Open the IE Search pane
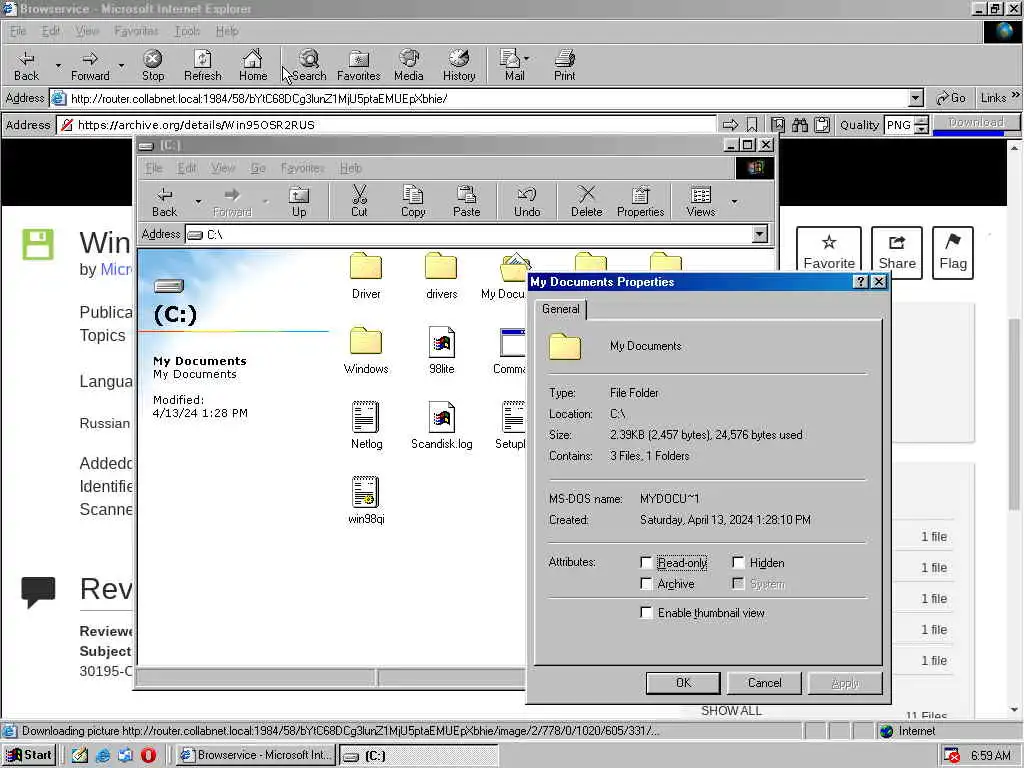Image resolution: width=1024 pixels, height=768 pixels. click(308, 65)
